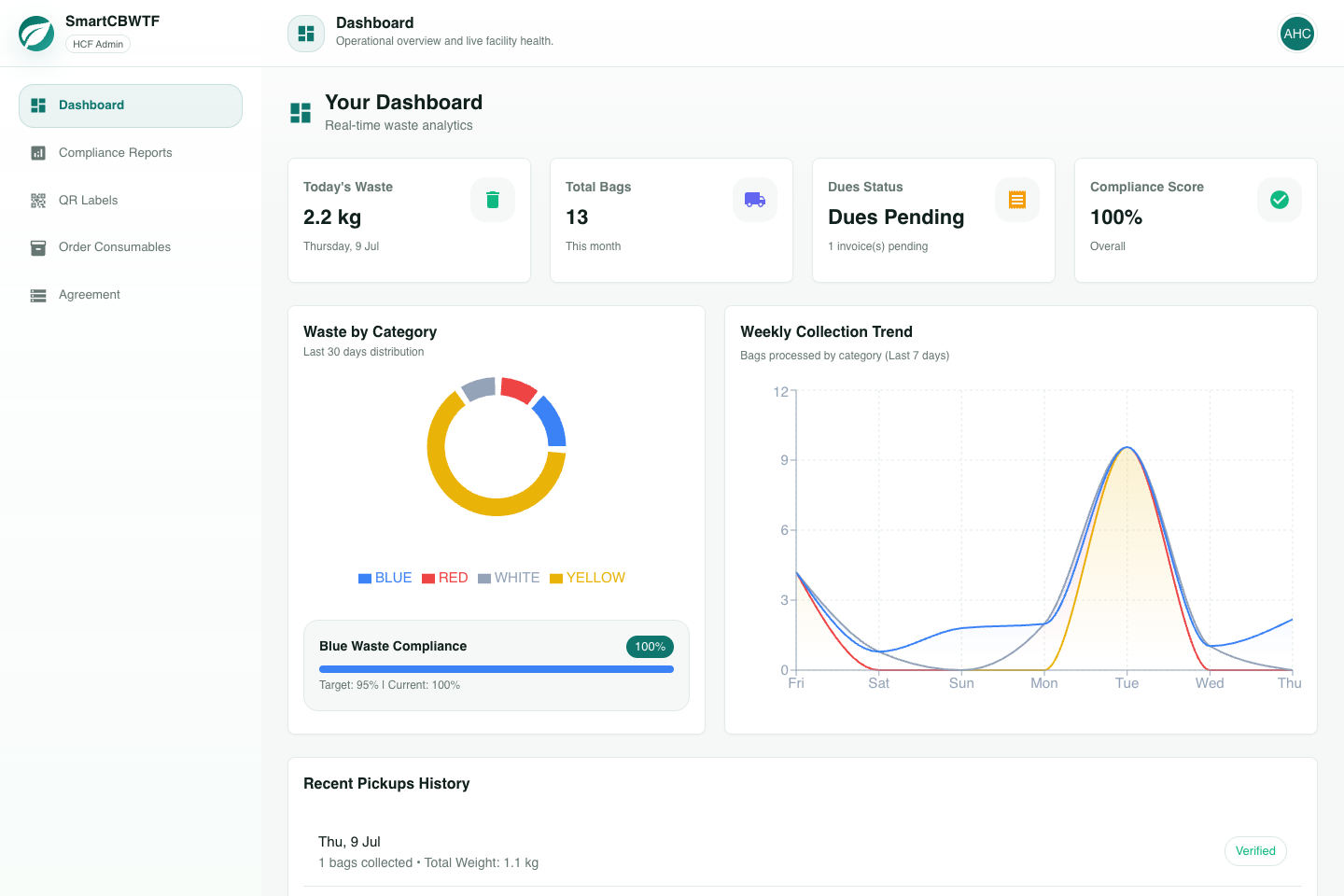Screen dimensions: 1344x896
Task: Toggle the RED legend entry
Action: [445, 578]
